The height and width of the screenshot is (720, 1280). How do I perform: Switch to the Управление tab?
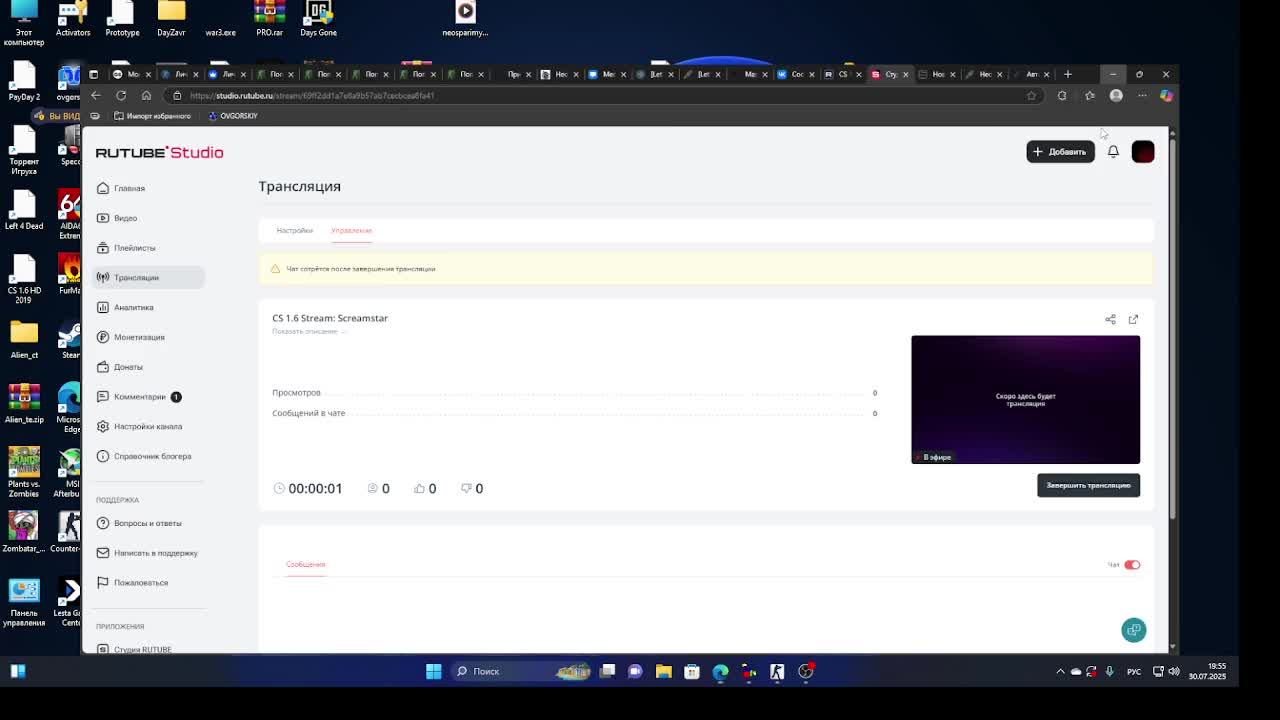[351, 230]
